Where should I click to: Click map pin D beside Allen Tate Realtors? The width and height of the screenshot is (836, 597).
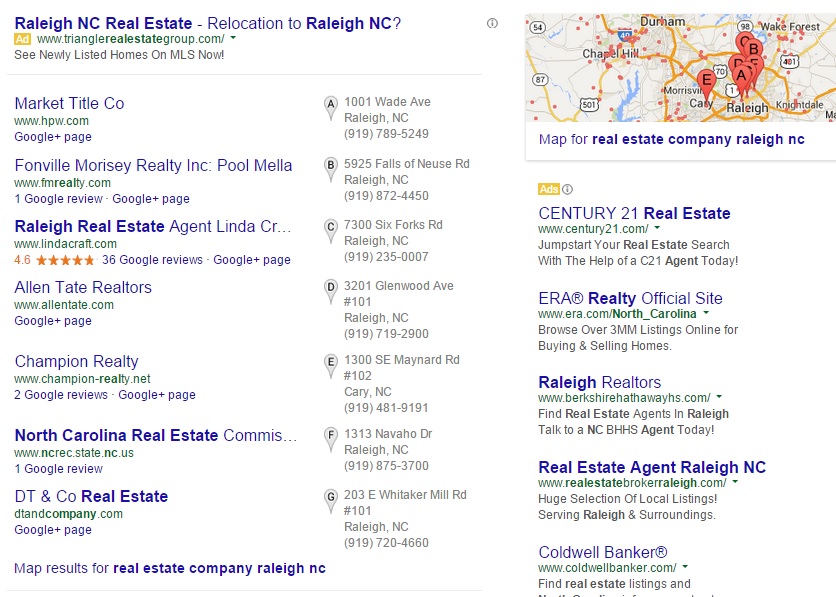(331, 291)
